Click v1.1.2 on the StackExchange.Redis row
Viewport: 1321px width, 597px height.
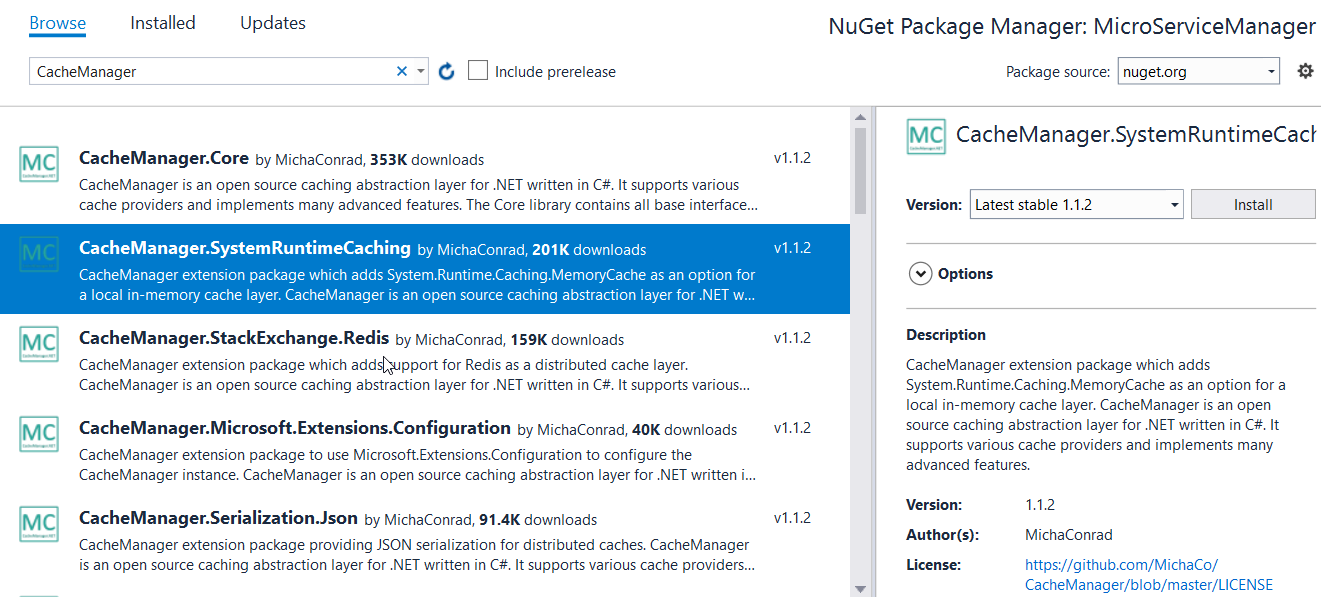pyautogui.click(x=792, y=338)
